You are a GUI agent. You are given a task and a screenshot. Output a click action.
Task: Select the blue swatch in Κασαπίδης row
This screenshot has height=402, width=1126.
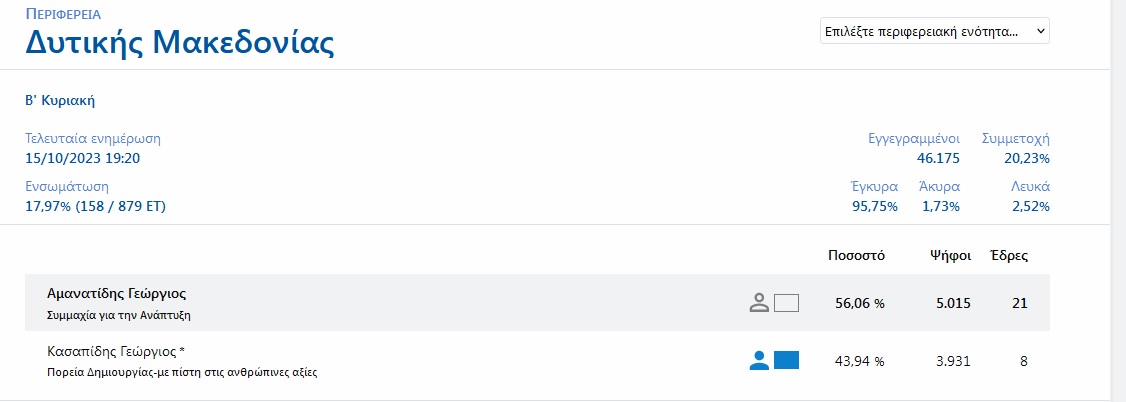(x=787, y=361)
